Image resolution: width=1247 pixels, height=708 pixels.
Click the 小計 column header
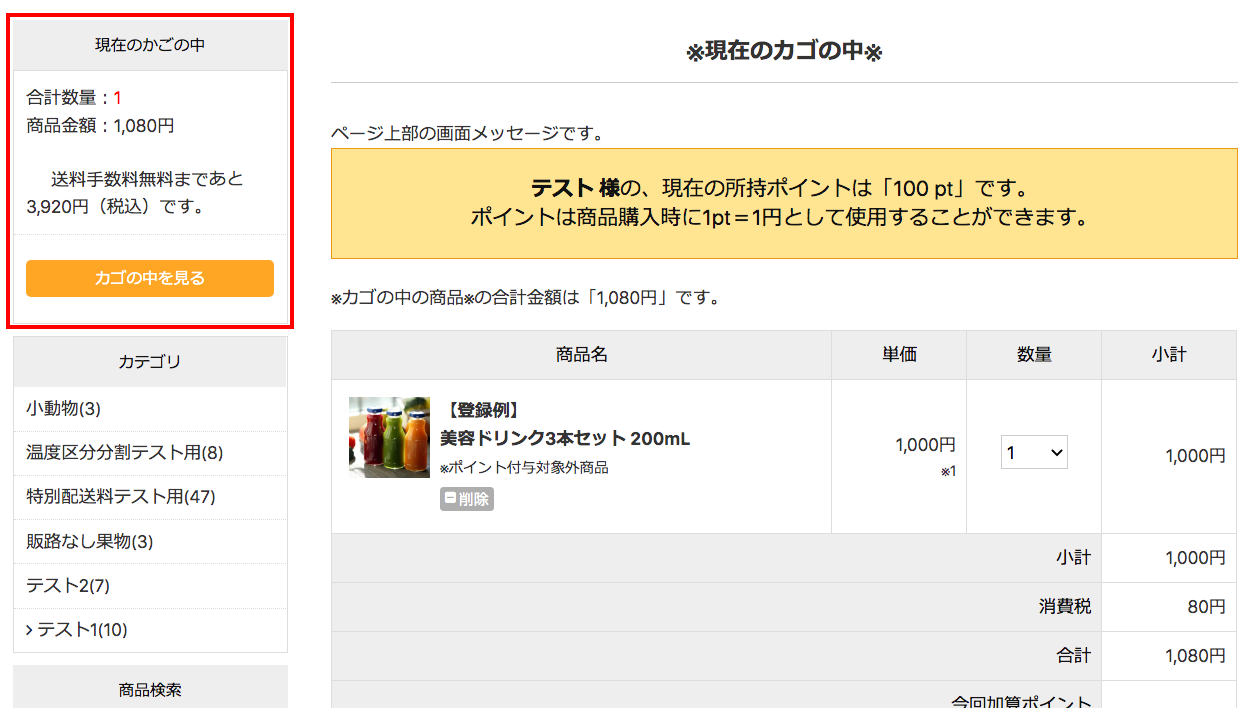1169,354
